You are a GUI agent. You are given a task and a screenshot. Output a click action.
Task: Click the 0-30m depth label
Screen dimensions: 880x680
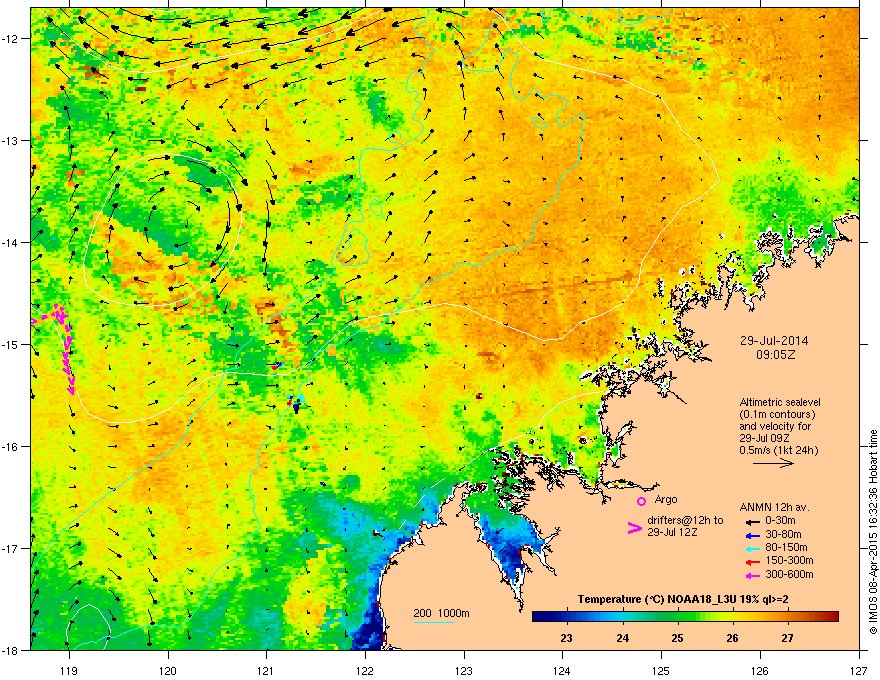[x=780, y=521]
